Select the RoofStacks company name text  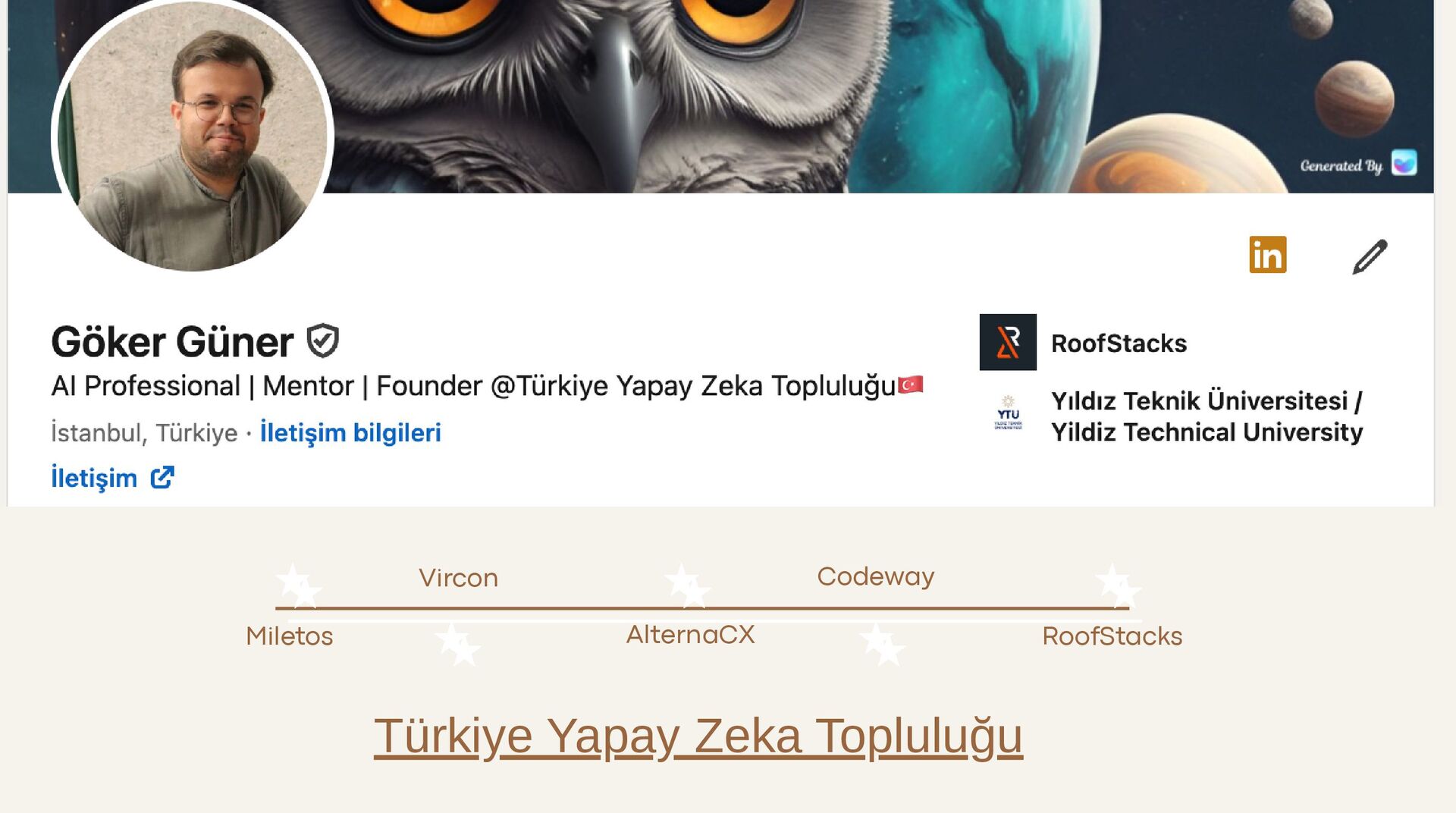tap(1119, 343)
